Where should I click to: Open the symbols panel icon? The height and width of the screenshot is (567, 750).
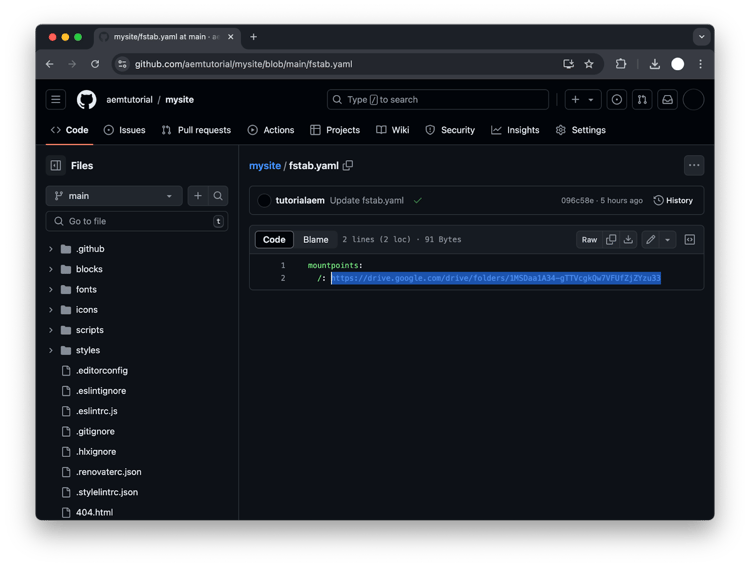click(689, 240)
